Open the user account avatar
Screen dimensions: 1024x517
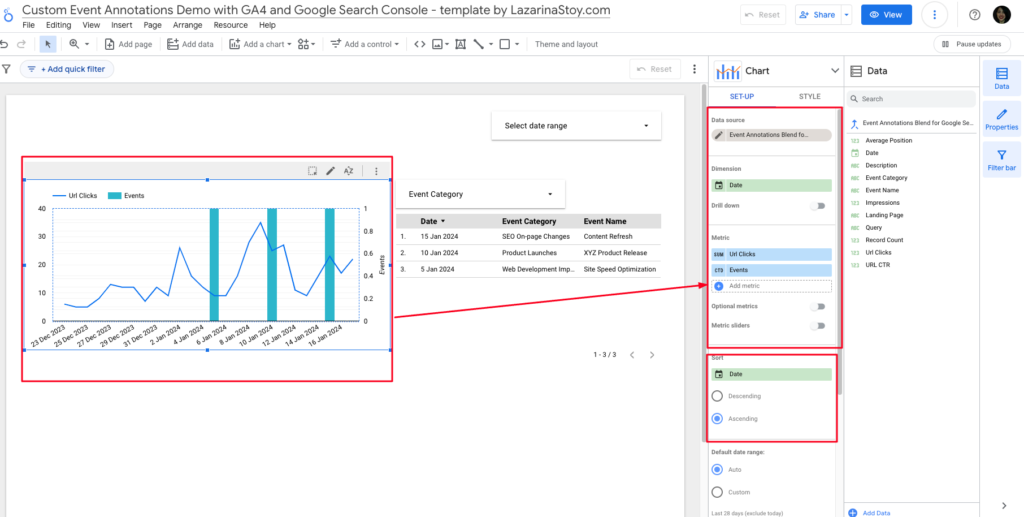tap(1001, 14)
